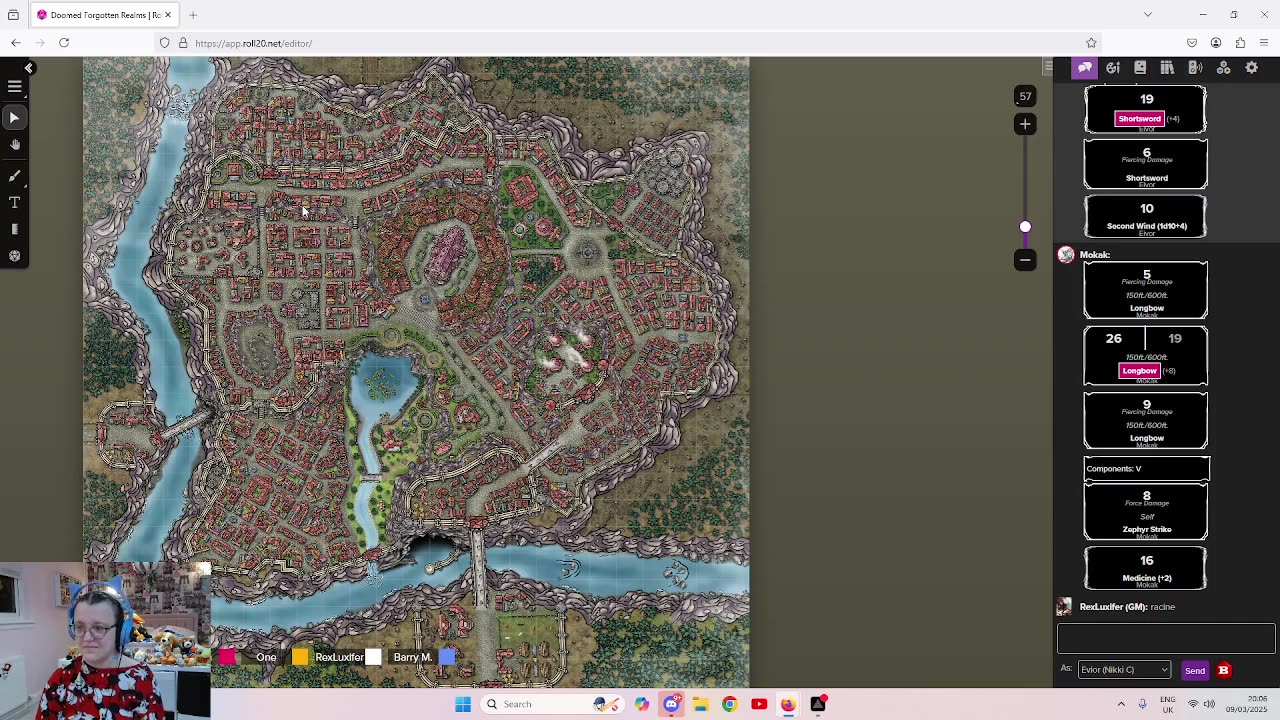Open the Firefox account icon
Screen dimensions: 1280x720
pyautogui.click(x=1216, y=43)
